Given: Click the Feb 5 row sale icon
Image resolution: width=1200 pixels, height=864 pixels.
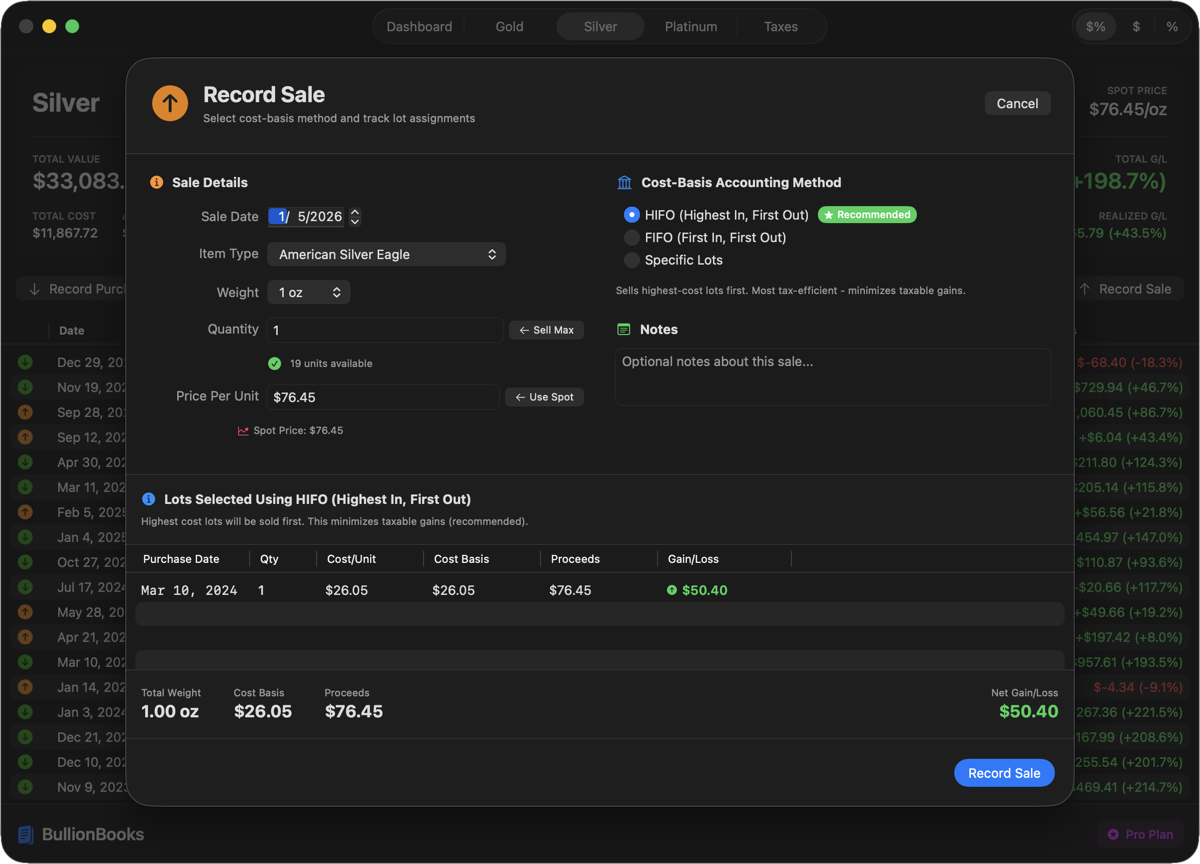Looking at the screenshot, I should 25,512.
